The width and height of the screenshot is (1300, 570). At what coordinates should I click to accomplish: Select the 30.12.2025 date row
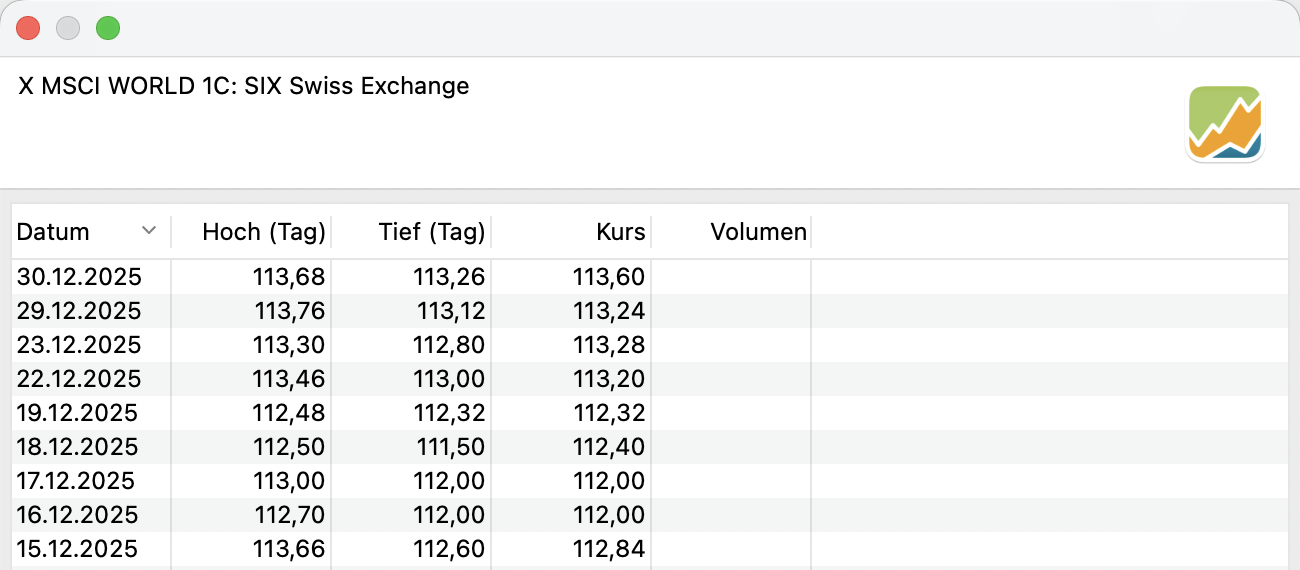coord(79,277)
